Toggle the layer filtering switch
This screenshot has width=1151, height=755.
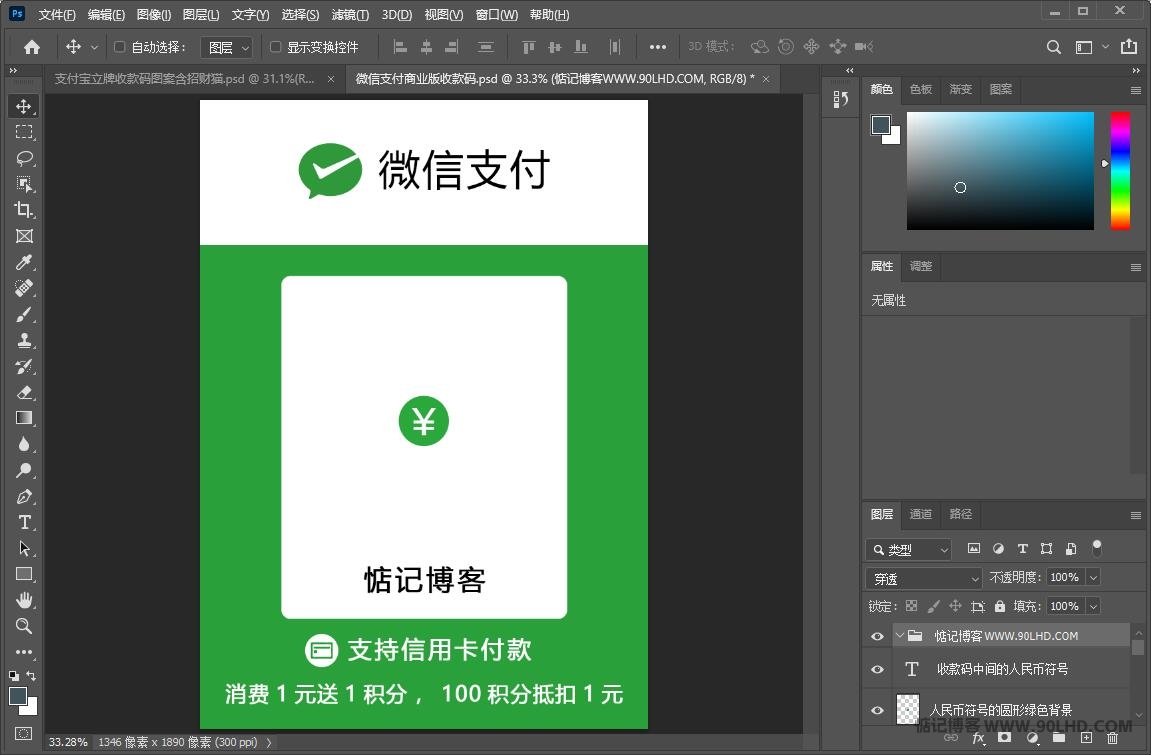pyautogui.click(x=1097, y=547)
